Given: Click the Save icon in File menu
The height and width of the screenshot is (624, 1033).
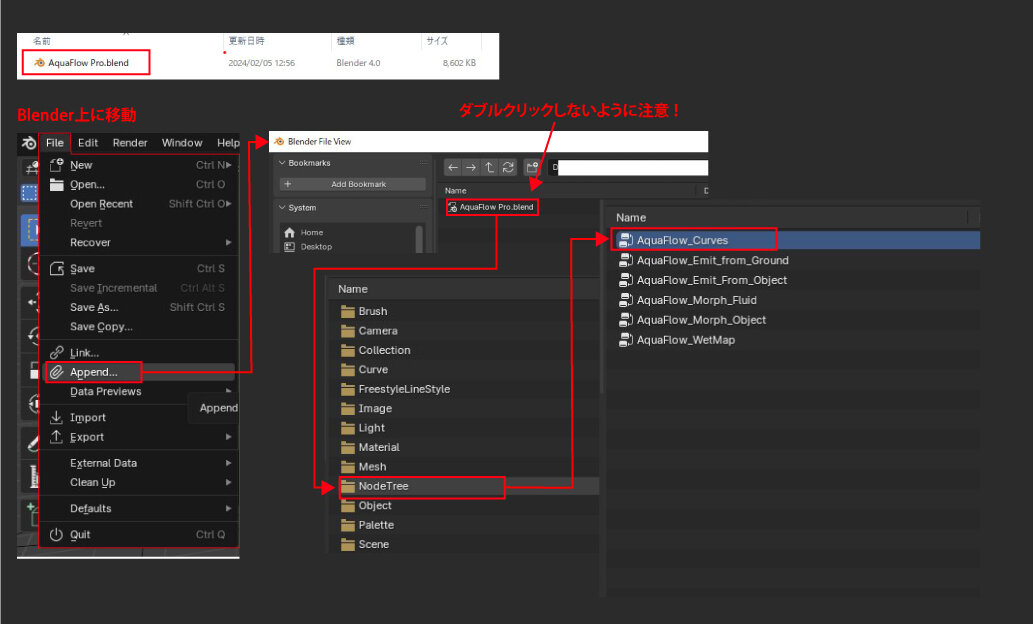Looking at the screenshot, I should coord(57,269).
